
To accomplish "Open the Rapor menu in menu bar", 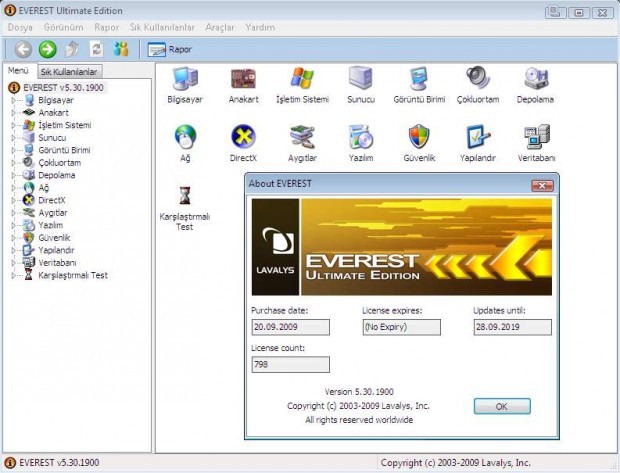I will pyautogui.click(x=106, y=27).
